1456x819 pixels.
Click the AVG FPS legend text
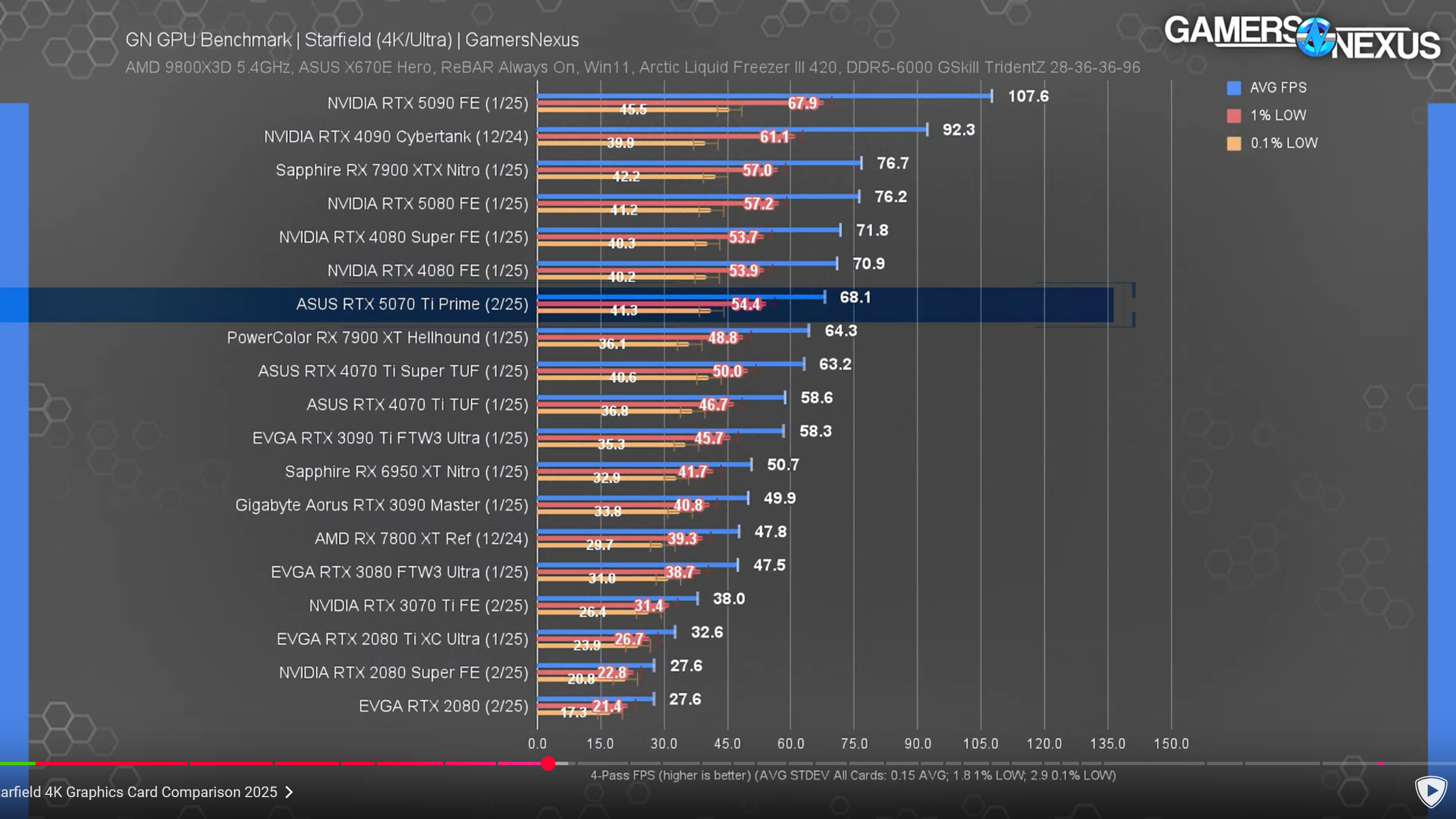(x=1278, y=88)
